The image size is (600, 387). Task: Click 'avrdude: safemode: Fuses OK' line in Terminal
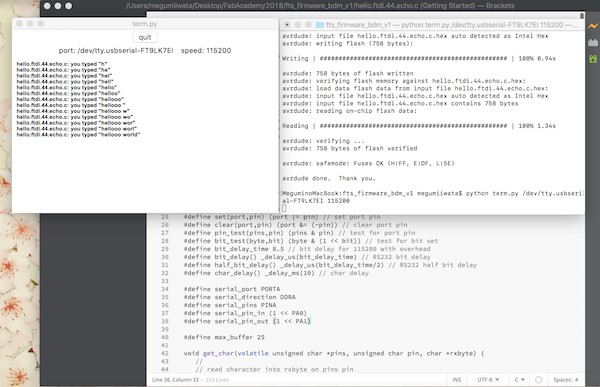pos(368,163)
